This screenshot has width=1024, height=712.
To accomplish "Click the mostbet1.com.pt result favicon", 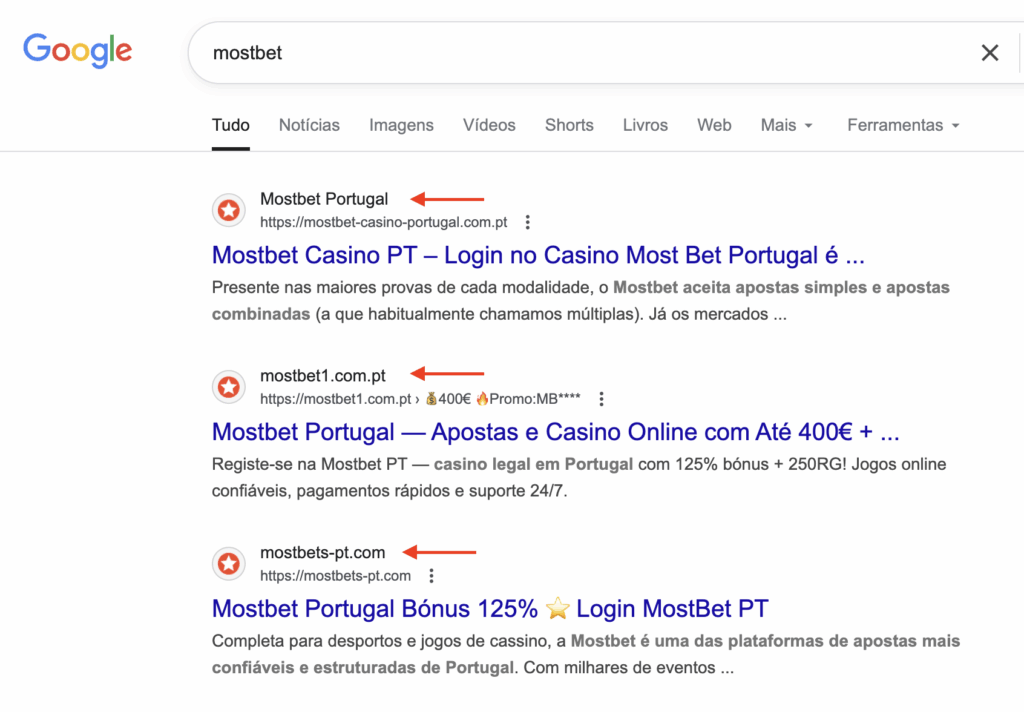I will [x=229, y=387].
